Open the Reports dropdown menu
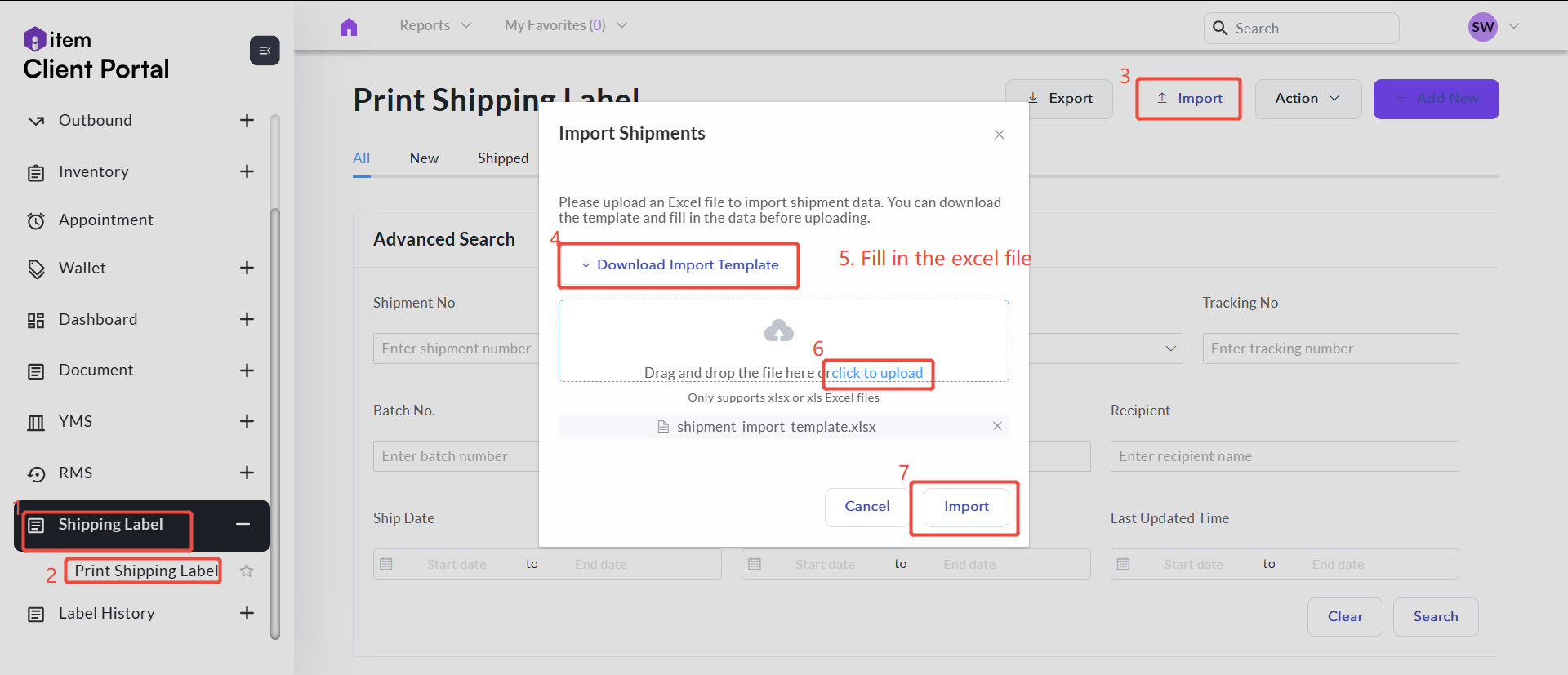The width and height of the screenshot is (1568, 675). pos(434,25)
